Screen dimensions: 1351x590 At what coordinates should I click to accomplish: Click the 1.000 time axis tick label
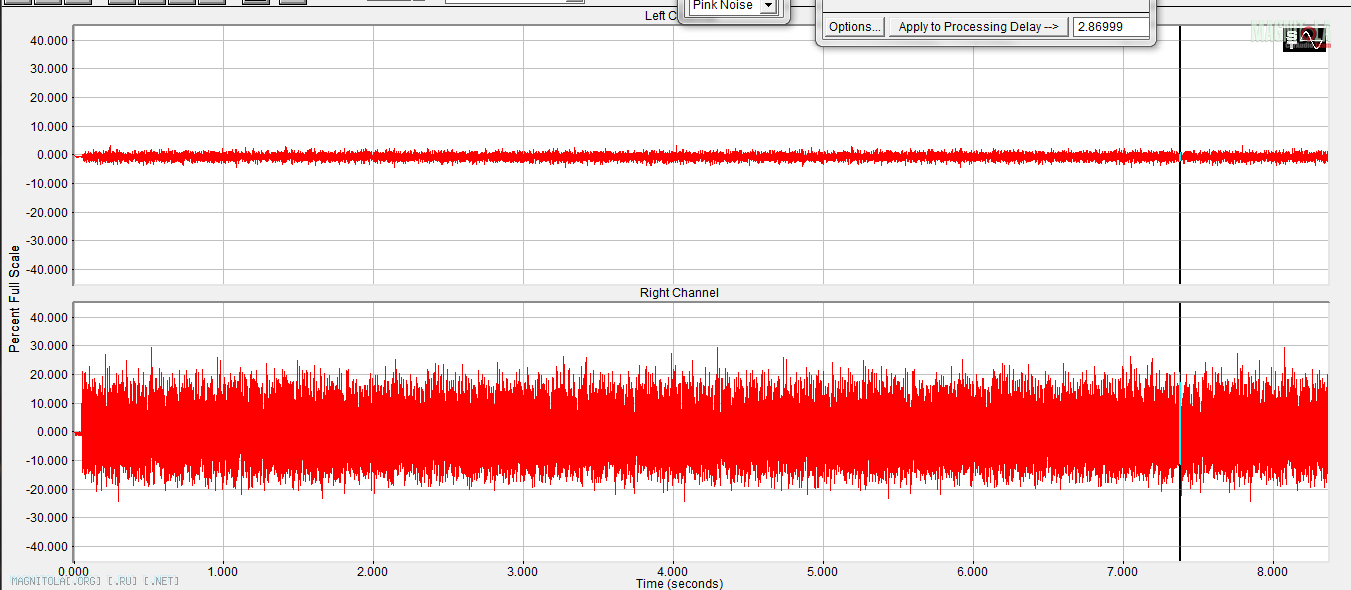coord(222,572)
